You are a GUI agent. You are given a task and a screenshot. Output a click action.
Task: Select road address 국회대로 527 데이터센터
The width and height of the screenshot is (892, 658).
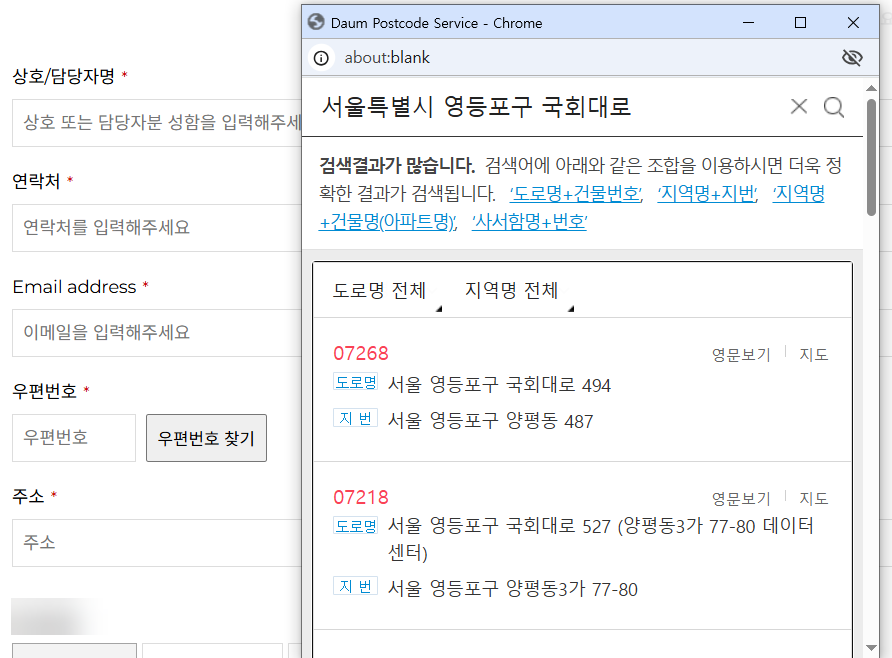click(x=601, y=539)
